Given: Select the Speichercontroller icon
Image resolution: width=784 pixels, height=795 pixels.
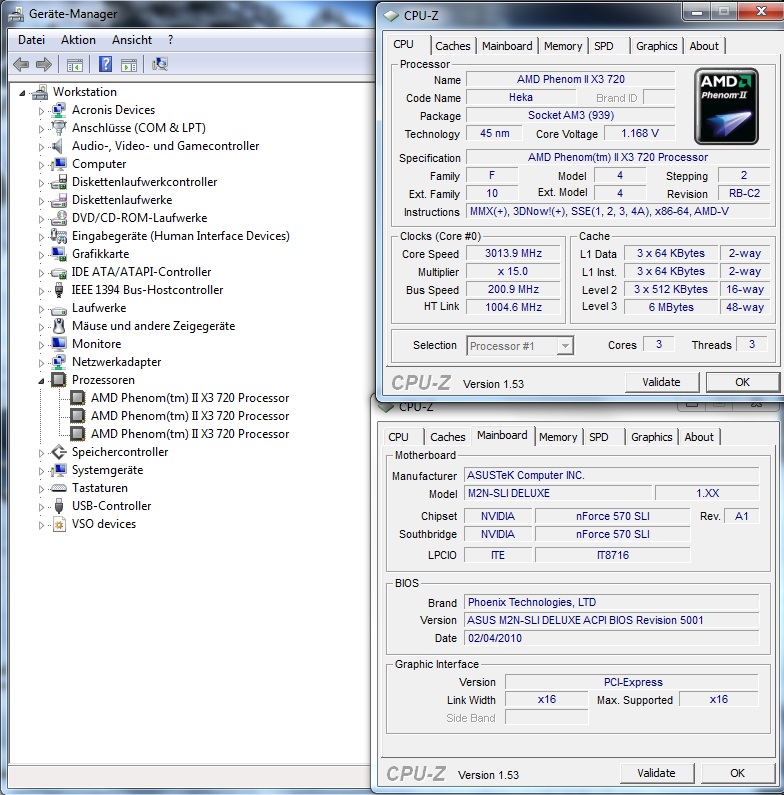Looking at the screenshot, I should (x=59, y=452).
